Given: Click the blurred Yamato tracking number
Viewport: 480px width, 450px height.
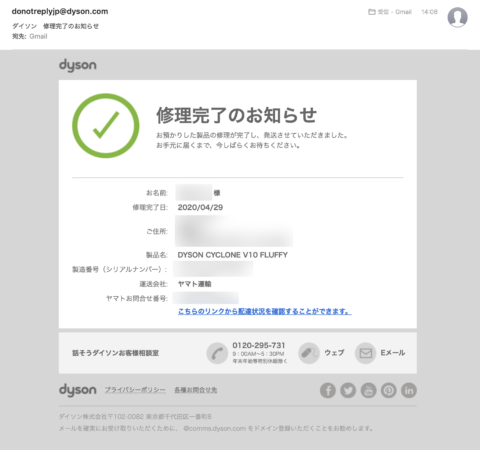Looking at the screenshot, I should [x=206, y=298].
